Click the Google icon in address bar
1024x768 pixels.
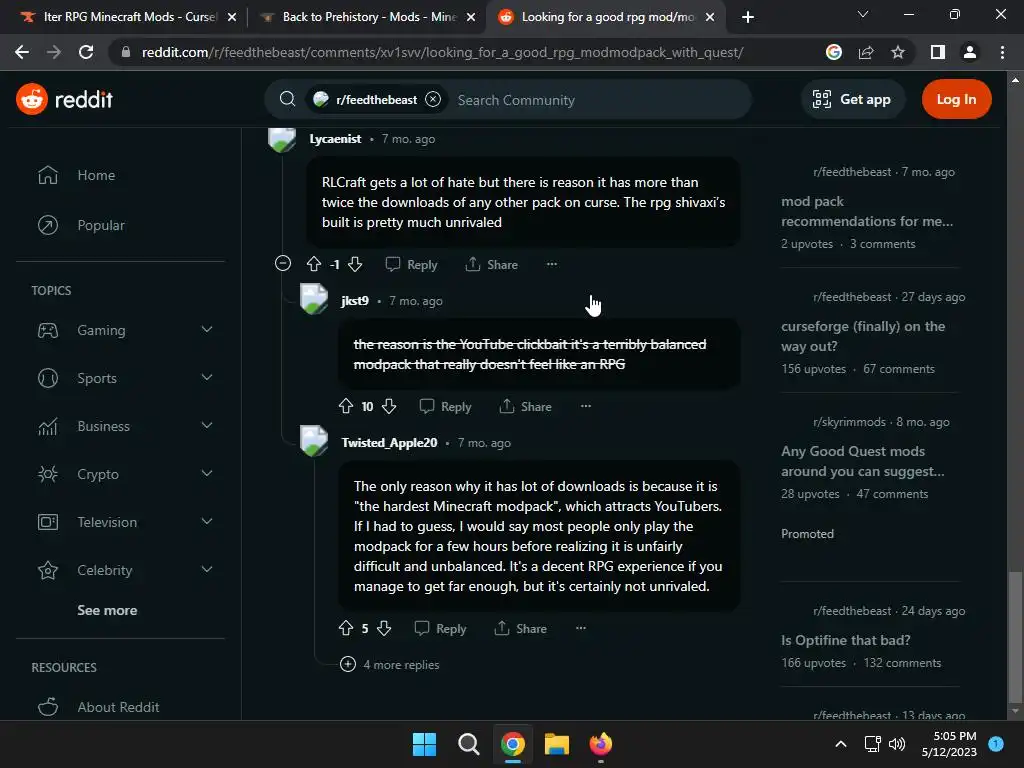click(834, 52)
